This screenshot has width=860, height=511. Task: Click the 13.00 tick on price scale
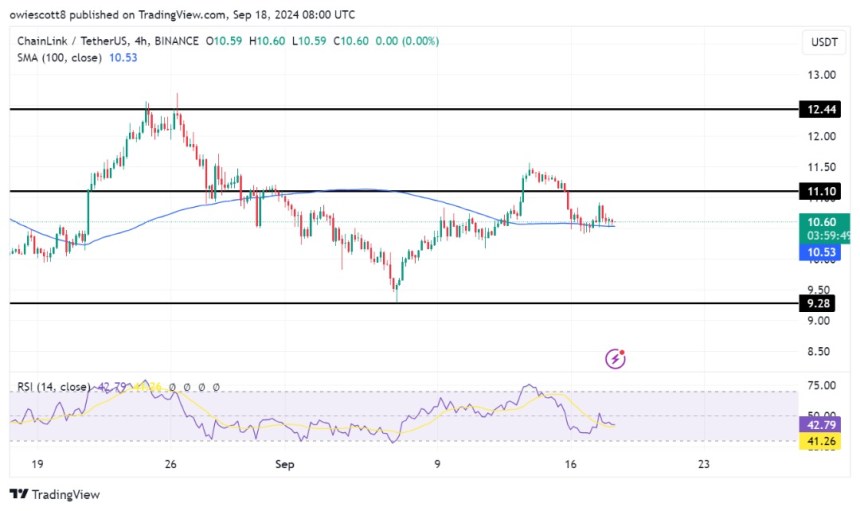point(823,75)
